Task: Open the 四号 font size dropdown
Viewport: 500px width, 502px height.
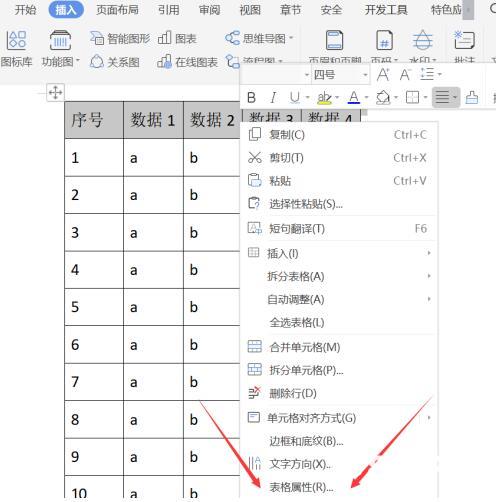Action: click(x=340, y=75)
